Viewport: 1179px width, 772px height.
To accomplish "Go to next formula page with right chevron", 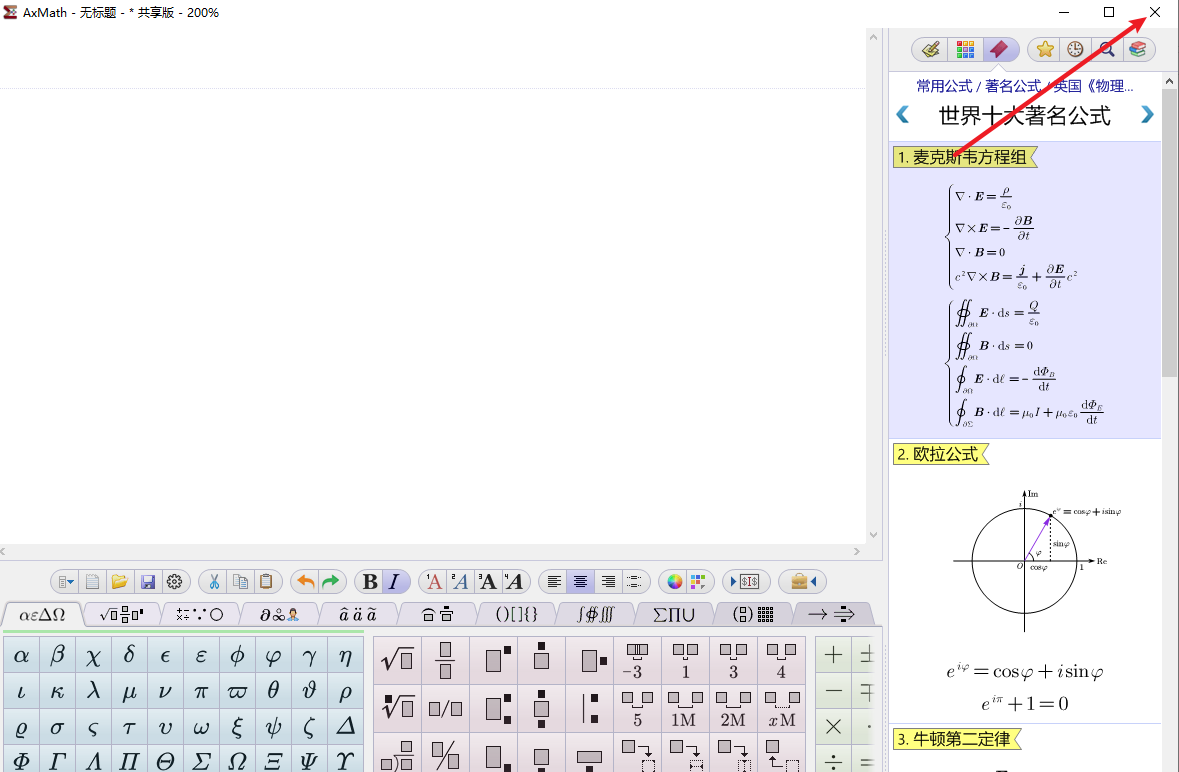I will (x=1147, y=115).
